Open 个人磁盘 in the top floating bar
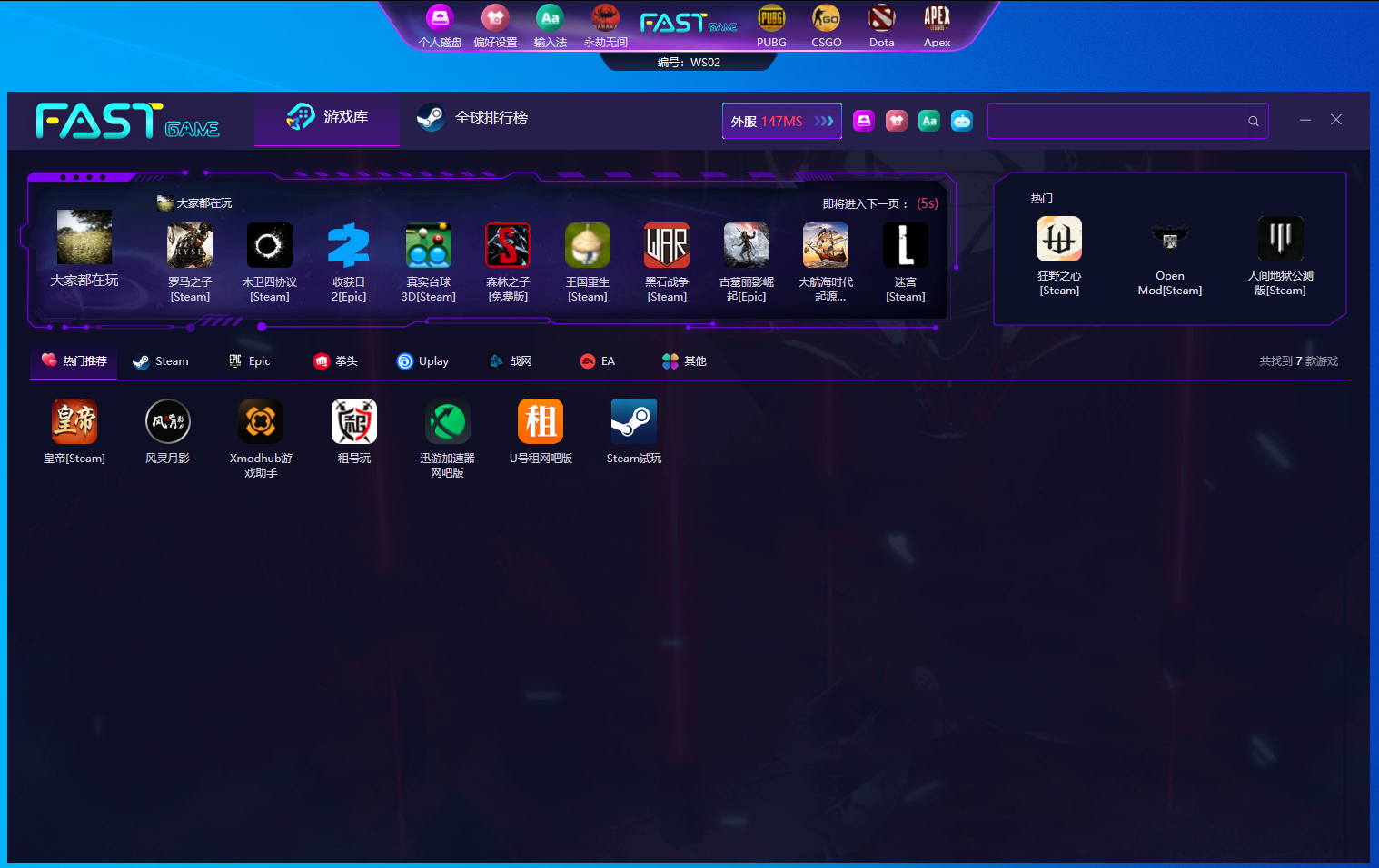This screenshot has height=868, width=1379. (440, 26)
